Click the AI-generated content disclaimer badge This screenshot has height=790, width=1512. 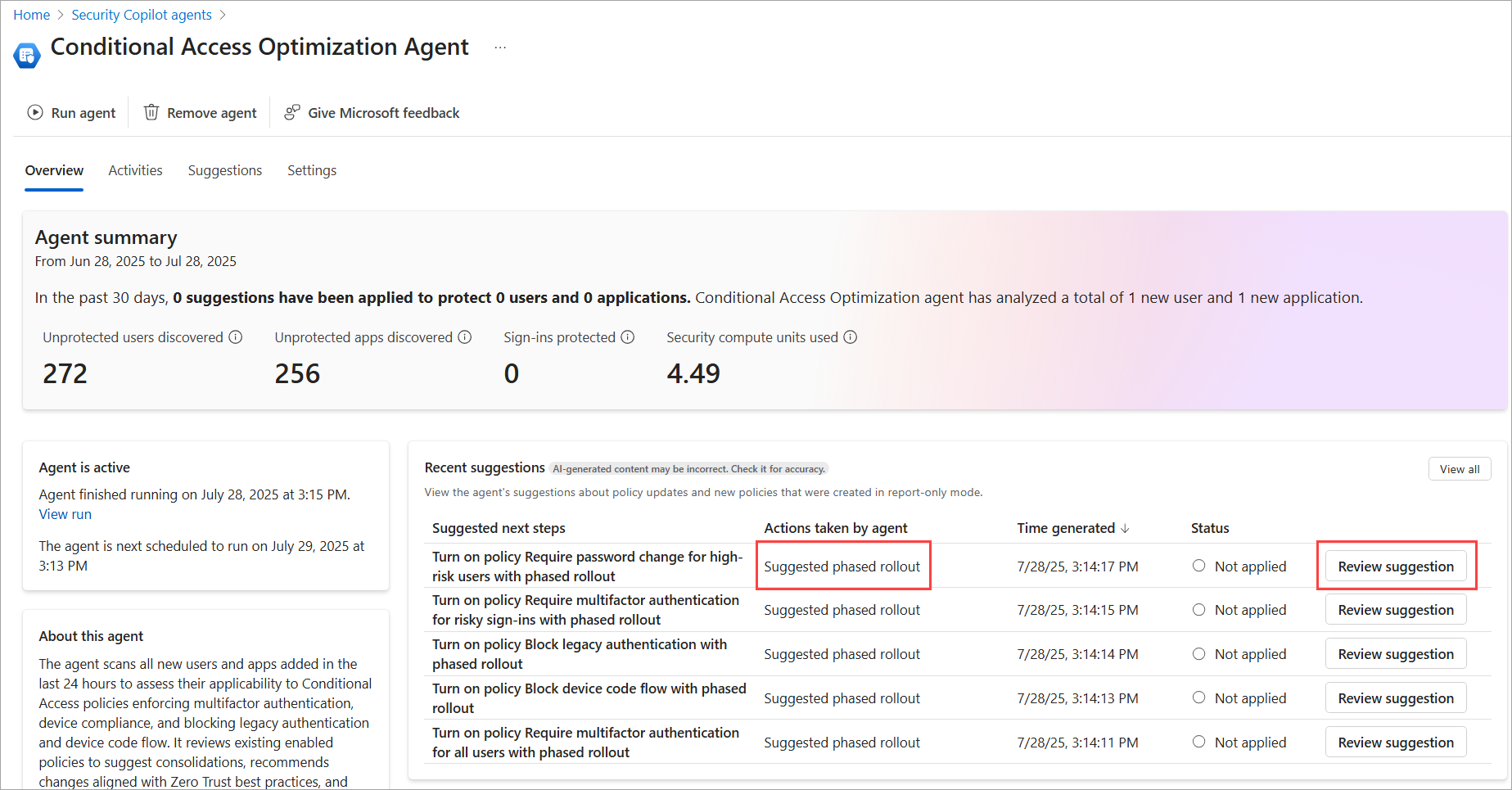point(688,469)
